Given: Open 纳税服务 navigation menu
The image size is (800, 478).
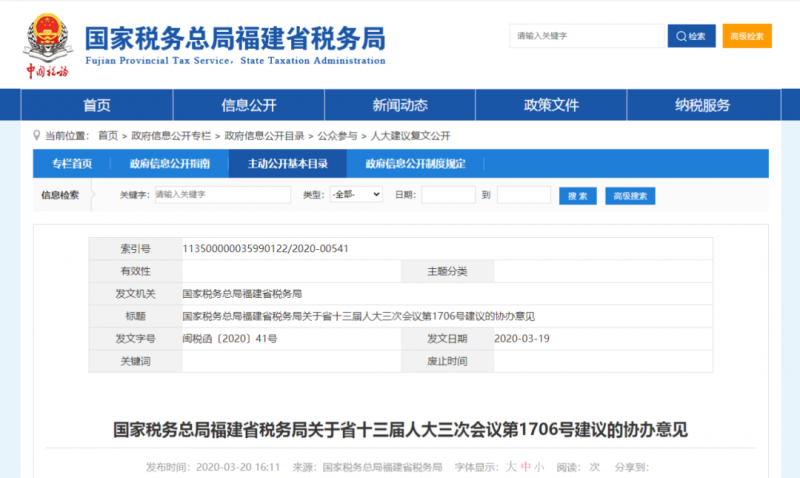Looking at the screenshot, I should (702, 105).
